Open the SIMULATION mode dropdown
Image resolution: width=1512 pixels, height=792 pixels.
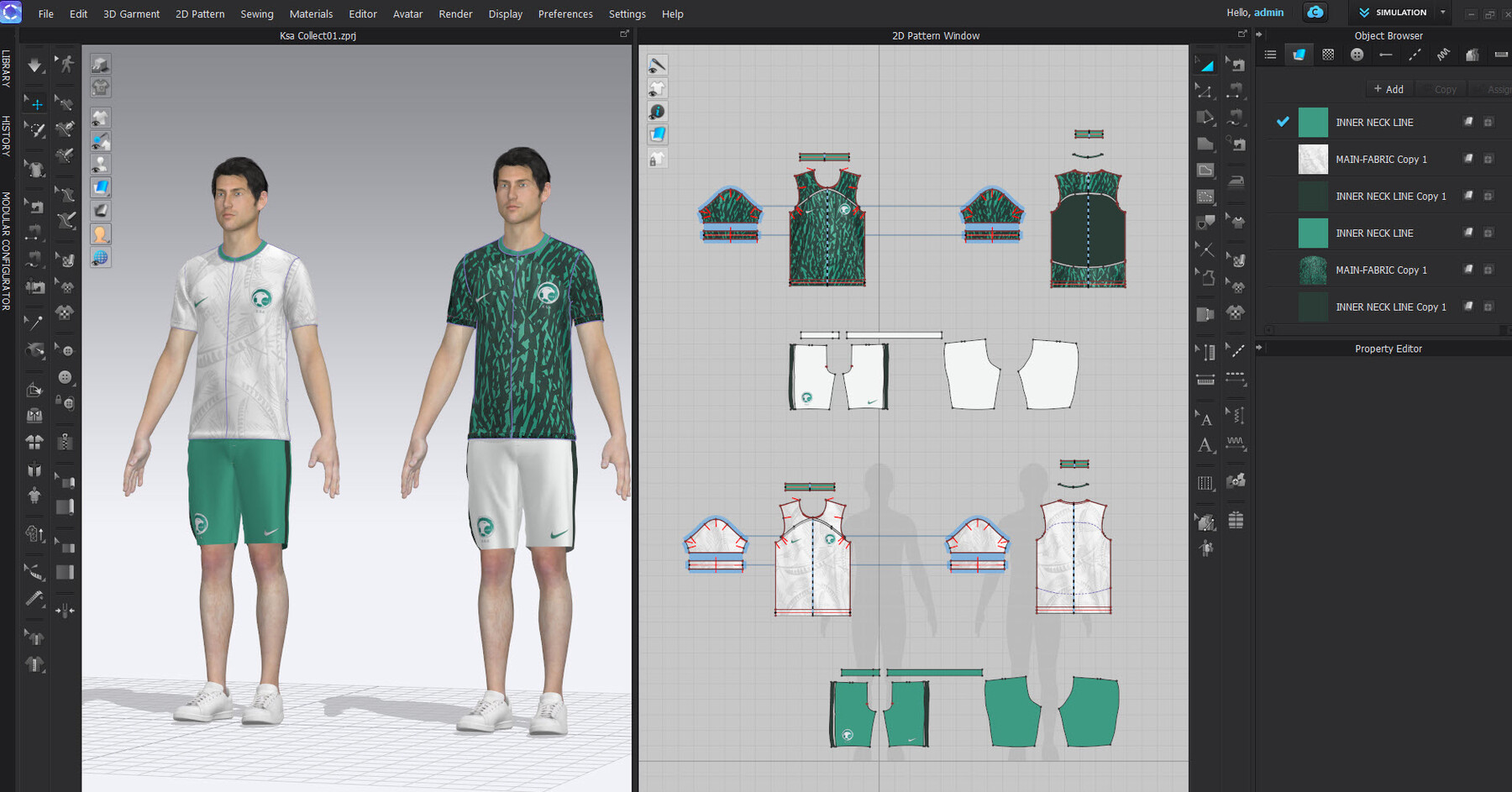[1443, 12]
